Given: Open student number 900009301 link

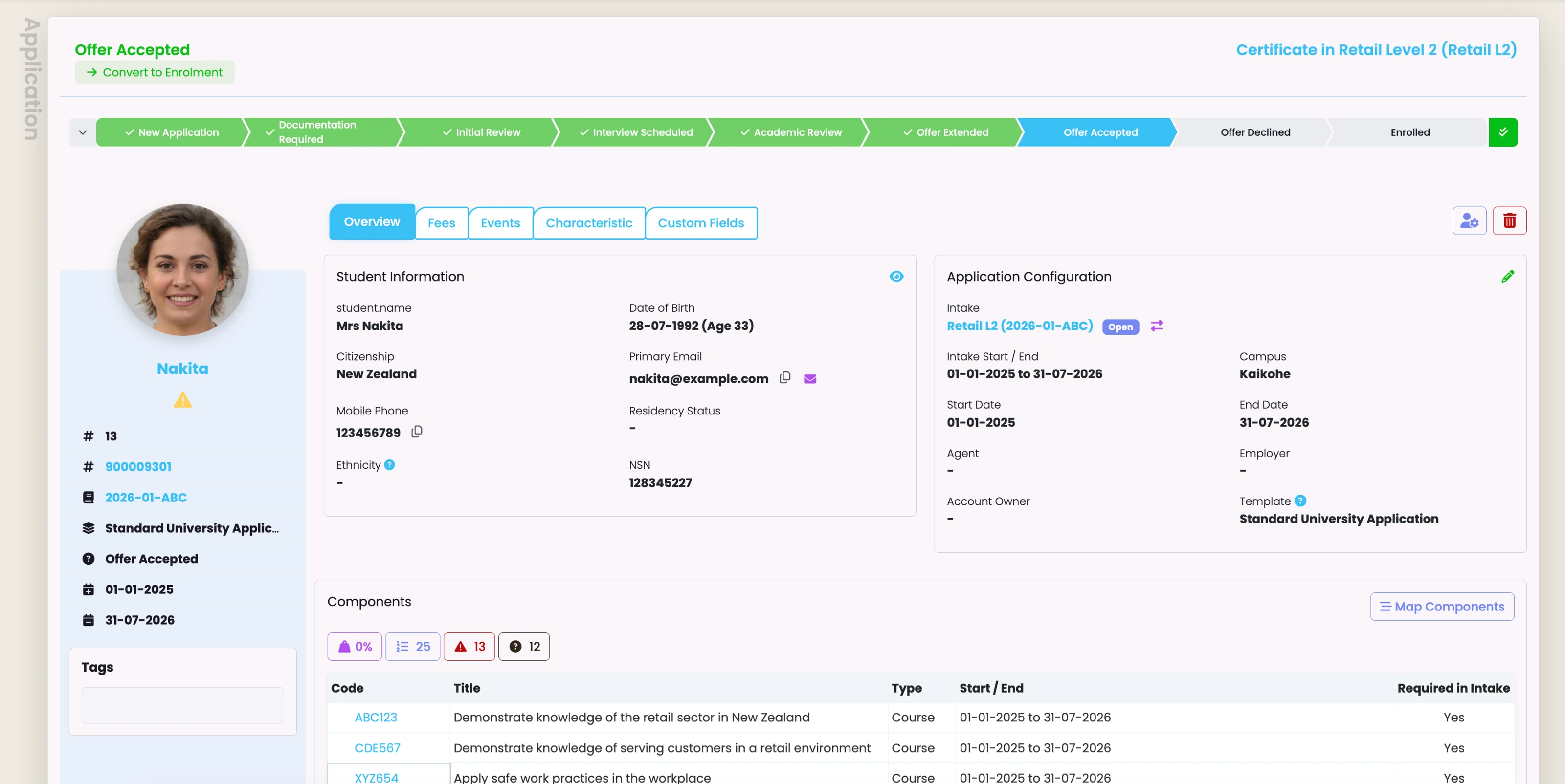Looking at the screenshot, I should (138, 466).
